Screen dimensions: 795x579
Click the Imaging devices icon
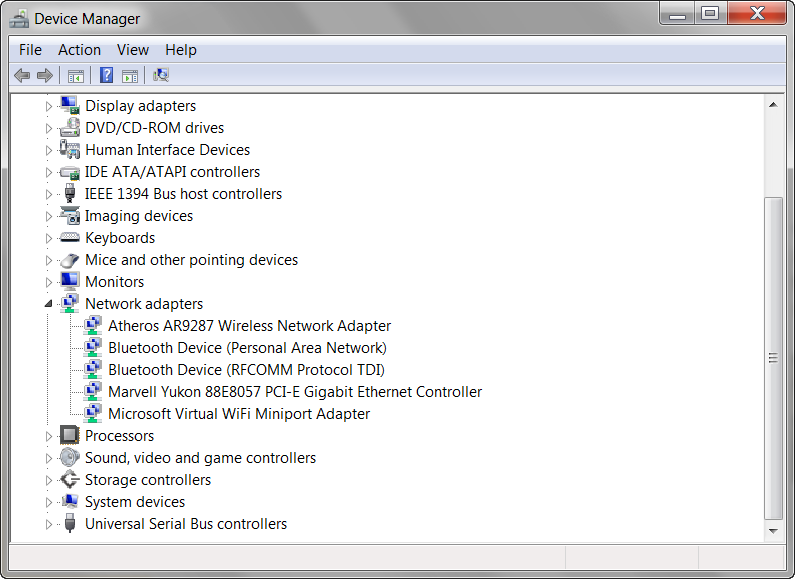point(69,215)
